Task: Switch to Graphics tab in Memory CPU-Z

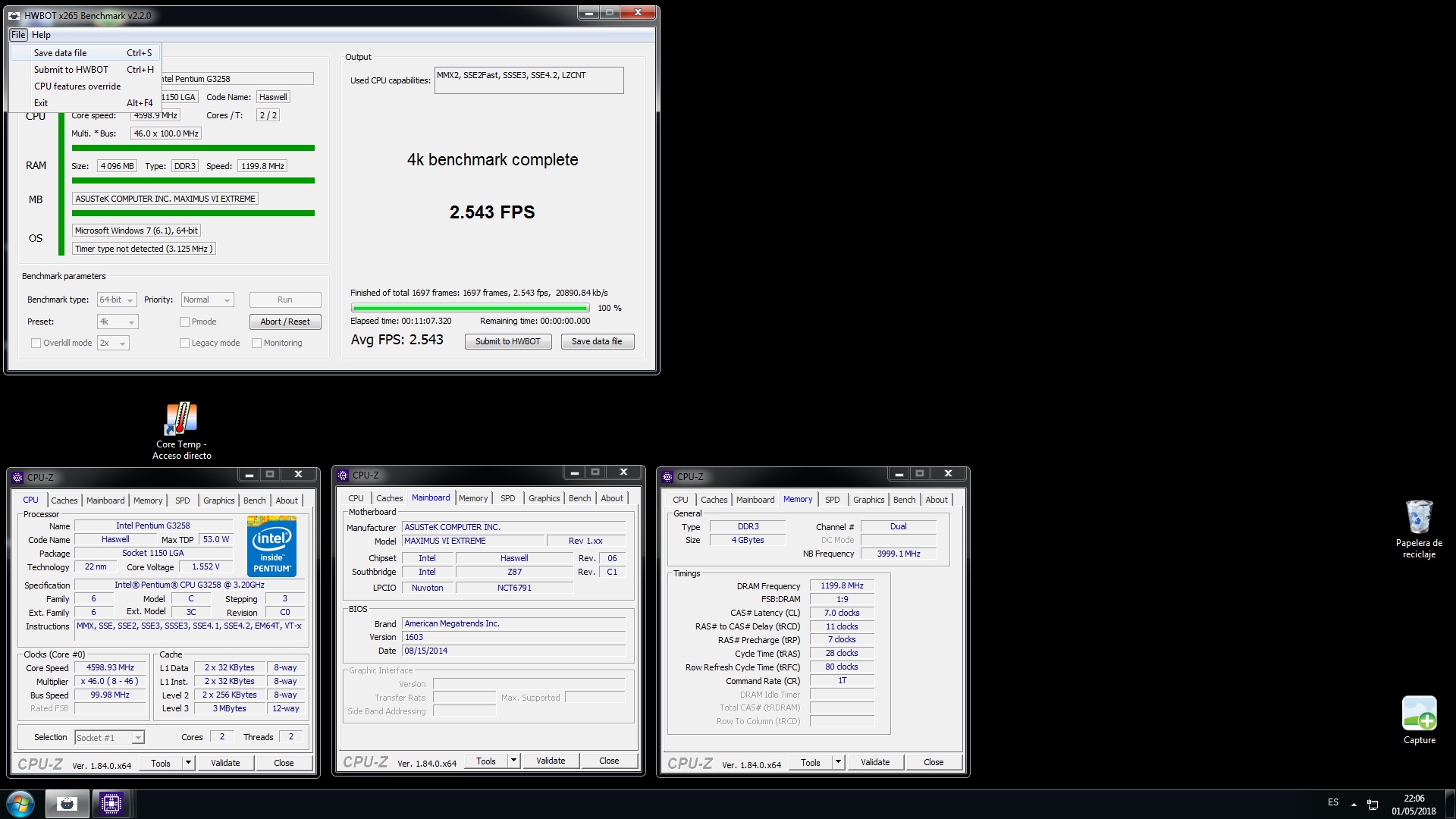Action: [868, 500]
